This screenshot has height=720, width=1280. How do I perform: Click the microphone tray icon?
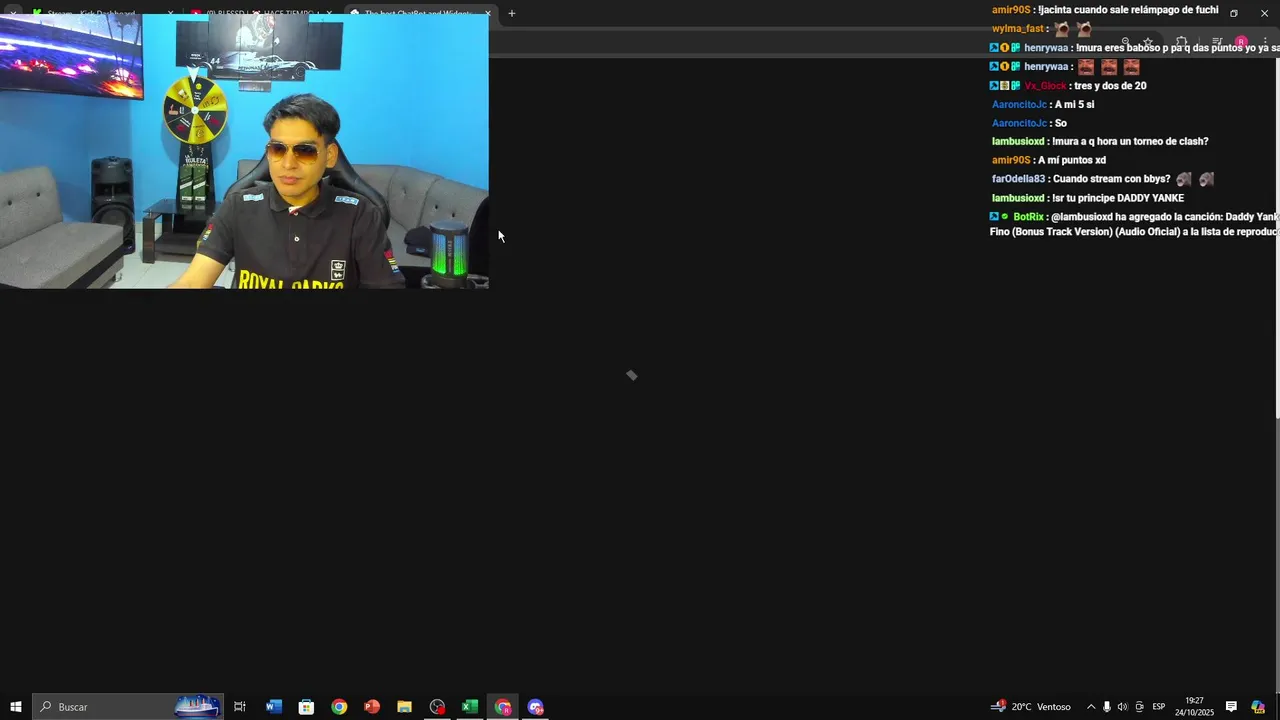pos(1106,707)
